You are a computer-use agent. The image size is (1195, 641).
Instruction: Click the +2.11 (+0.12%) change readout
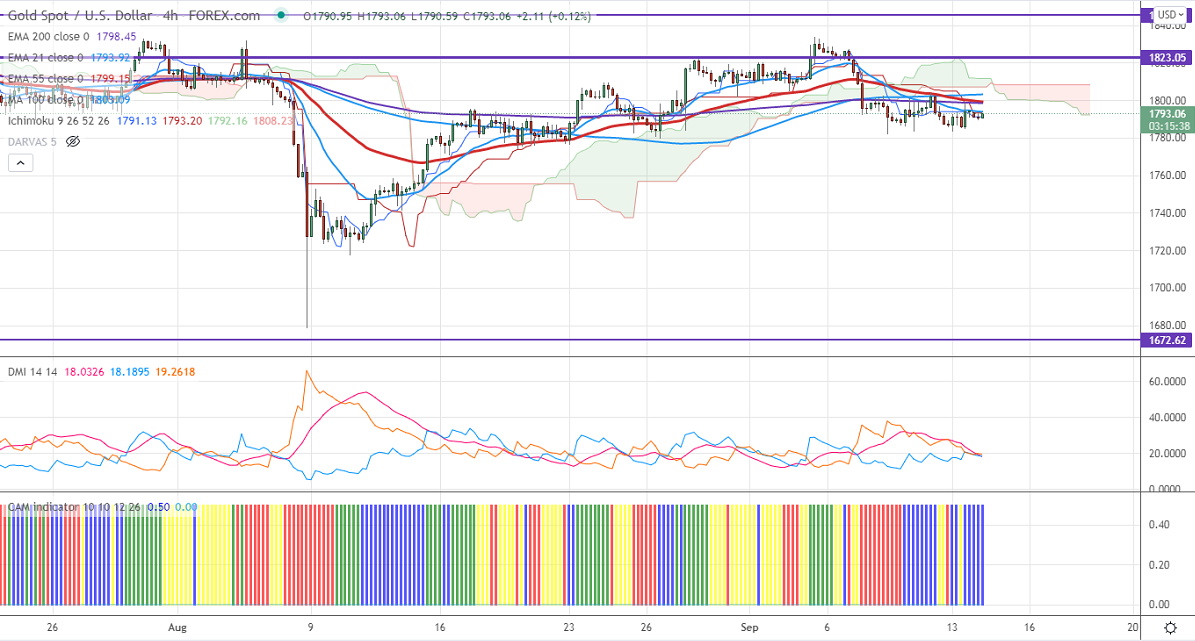pos(554,15)
